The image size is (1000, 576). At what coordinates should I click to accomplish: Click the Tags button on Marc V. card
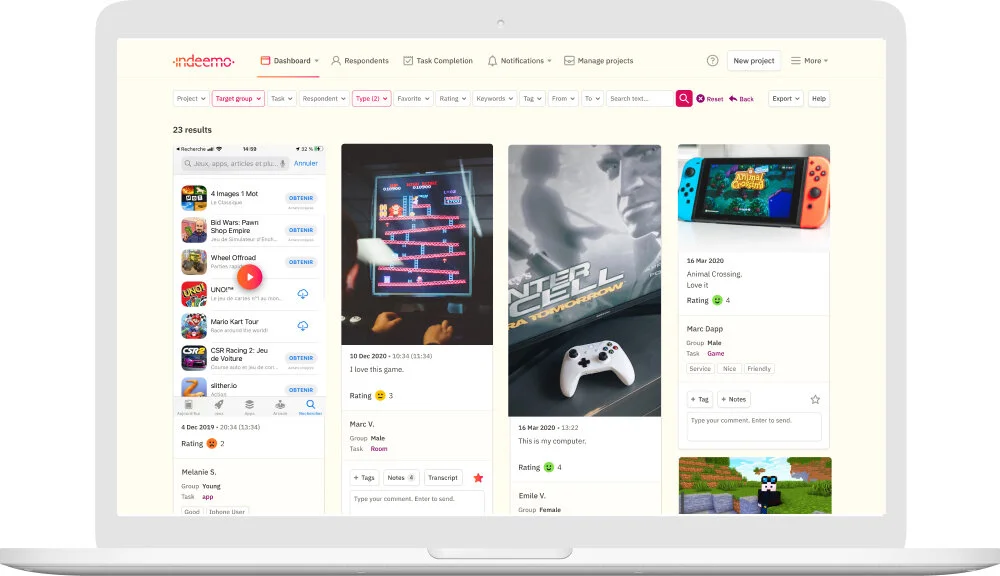(364, 478)
